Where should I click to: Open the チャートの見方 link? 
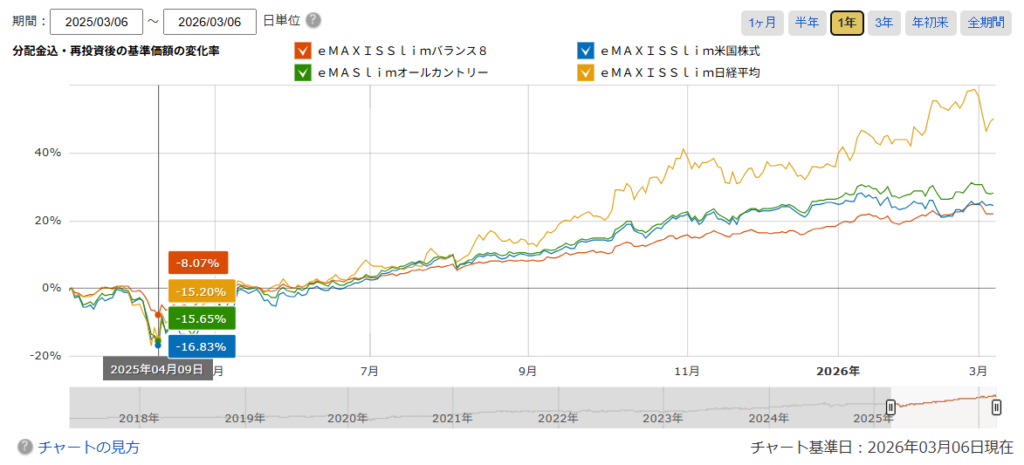click(x=88, y=447)
